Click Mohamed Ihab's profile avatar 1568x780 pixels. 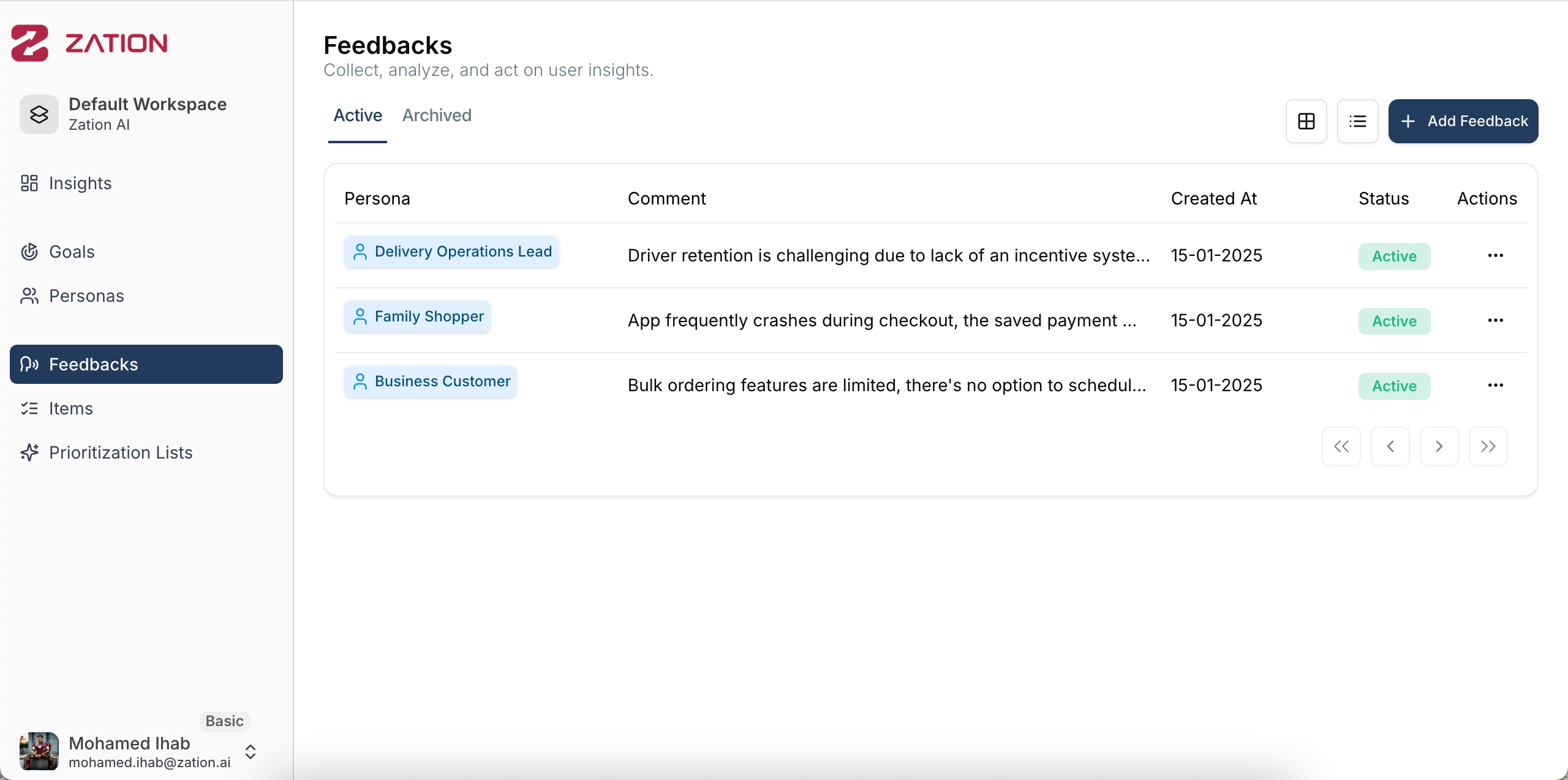tap(39, 751)
